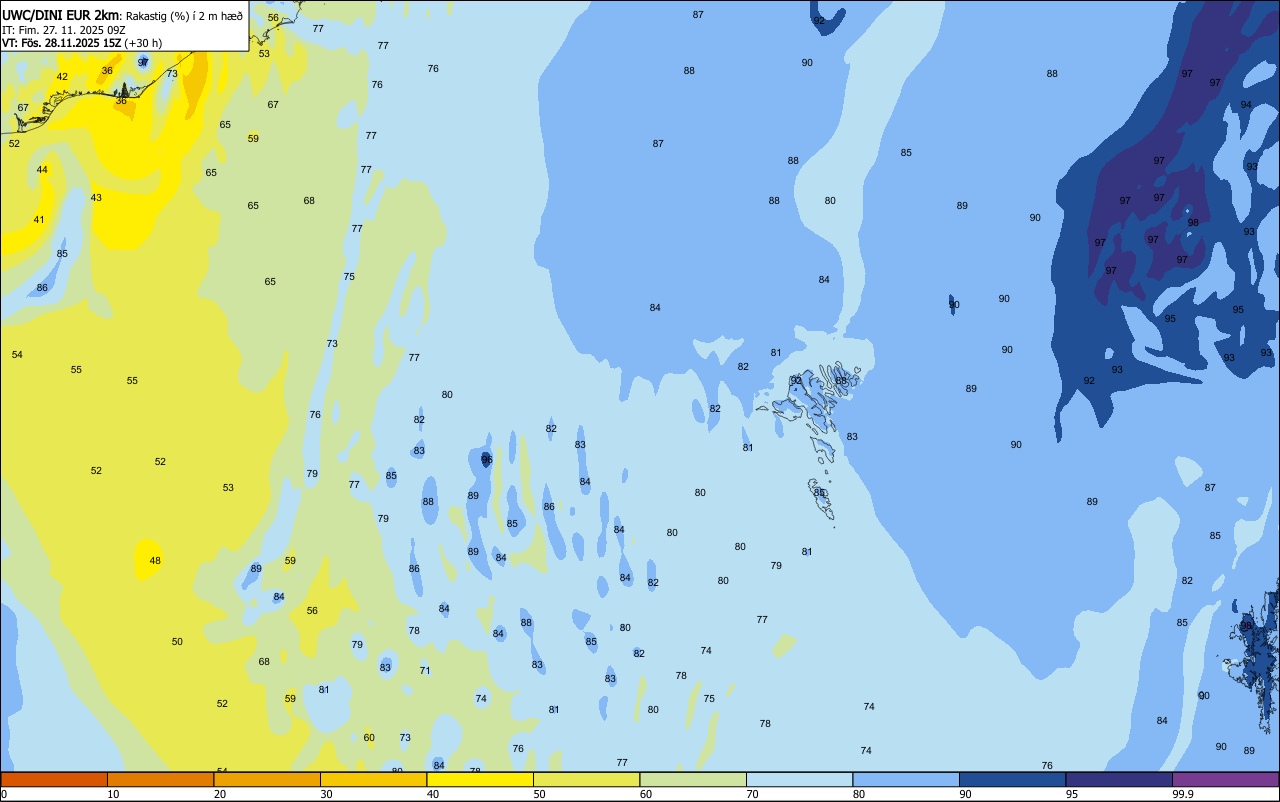Image resolution: width=1280 pixels, height=802 pixels.
Task: Select the medium blue 80–90 legend segment
Action: coord(906,779)
